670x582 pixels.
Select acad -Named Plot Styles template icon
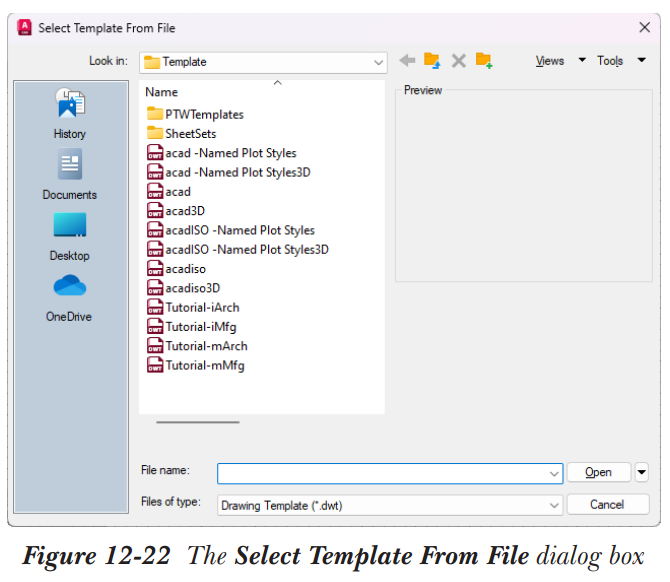(x=155, y=153)
